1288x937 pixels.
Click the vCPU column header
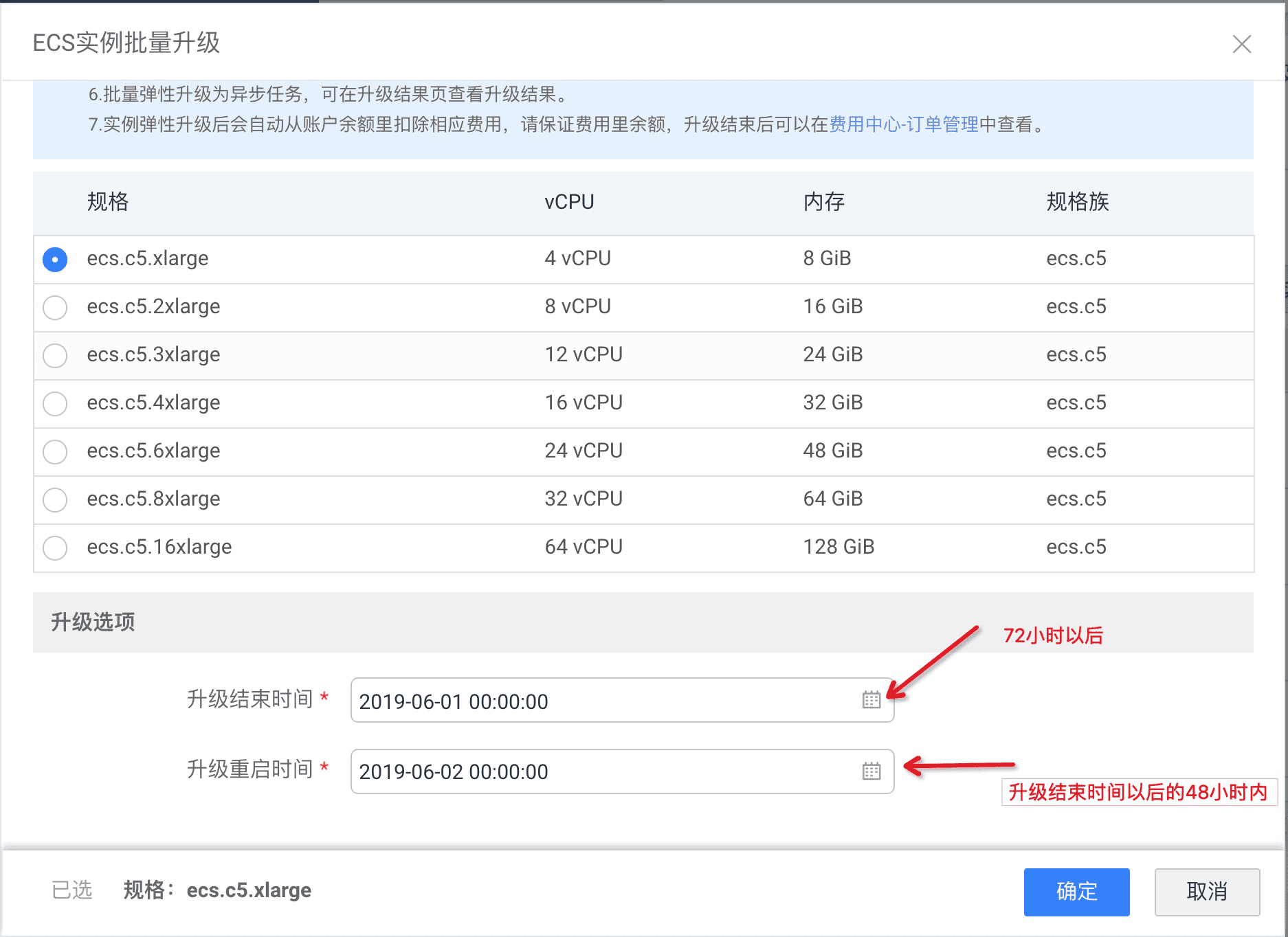(569, 202)
